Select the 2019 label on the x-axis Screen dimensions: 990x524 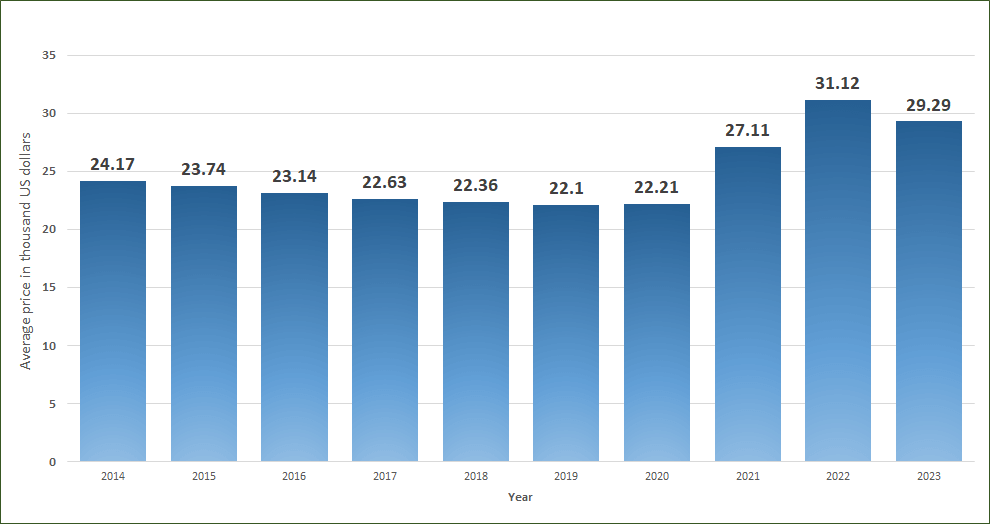point(566,476)
